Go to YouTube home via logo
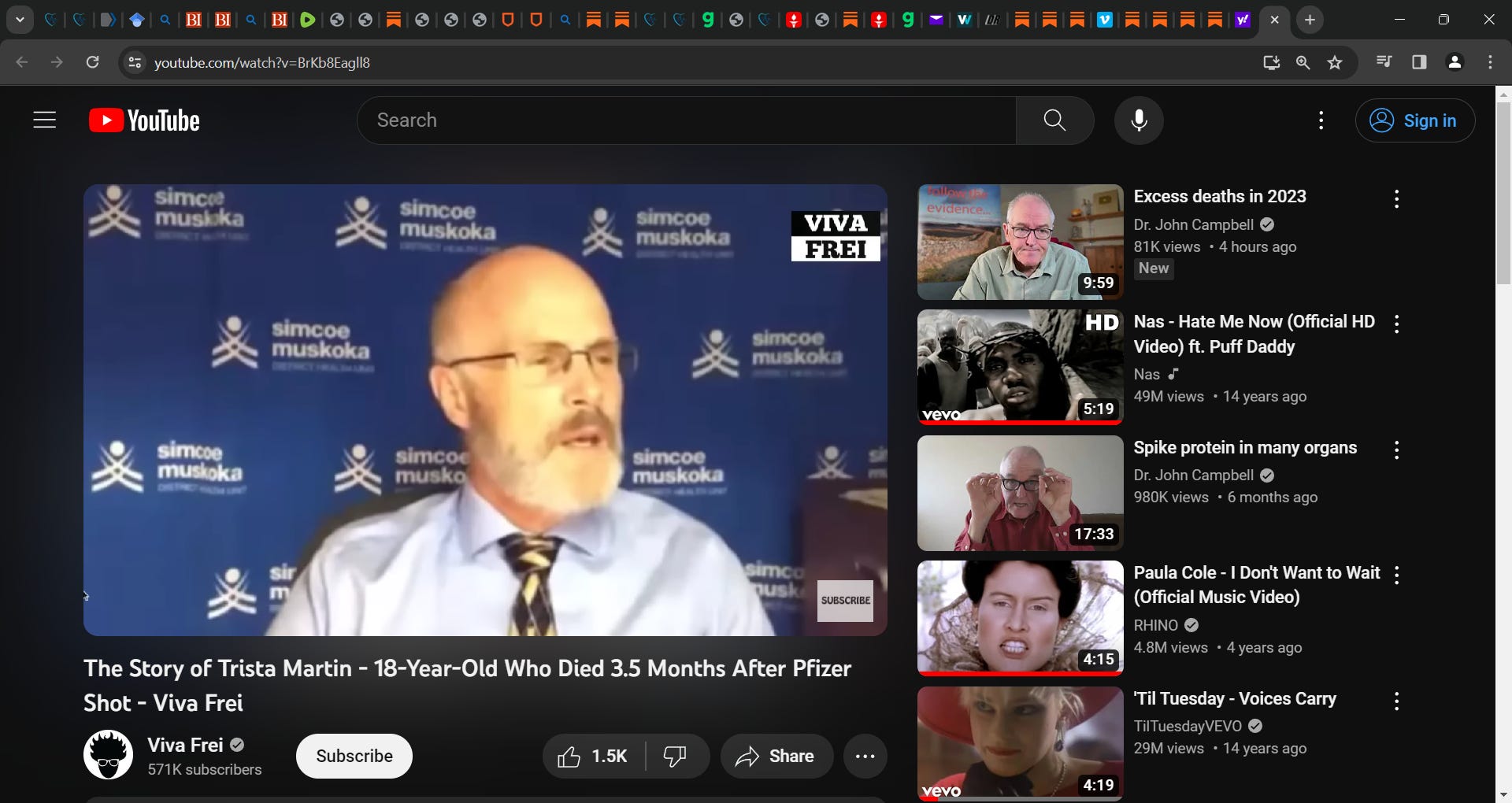This screenshot has width=1512, height=803. tap(144, 120)
